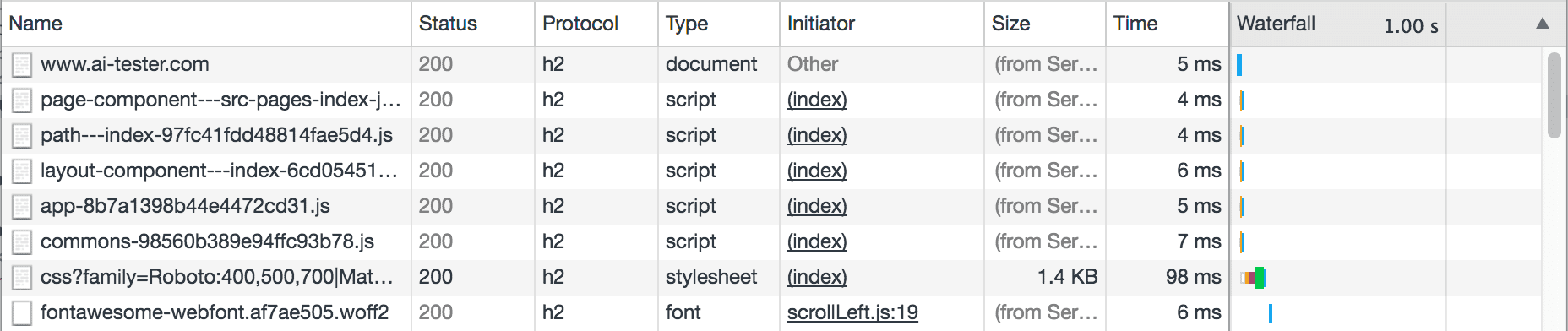Viewport: 1568px width, 331px height.
Task: Open scrollLeft.js:19 initiator link
Action: (852, 312)
